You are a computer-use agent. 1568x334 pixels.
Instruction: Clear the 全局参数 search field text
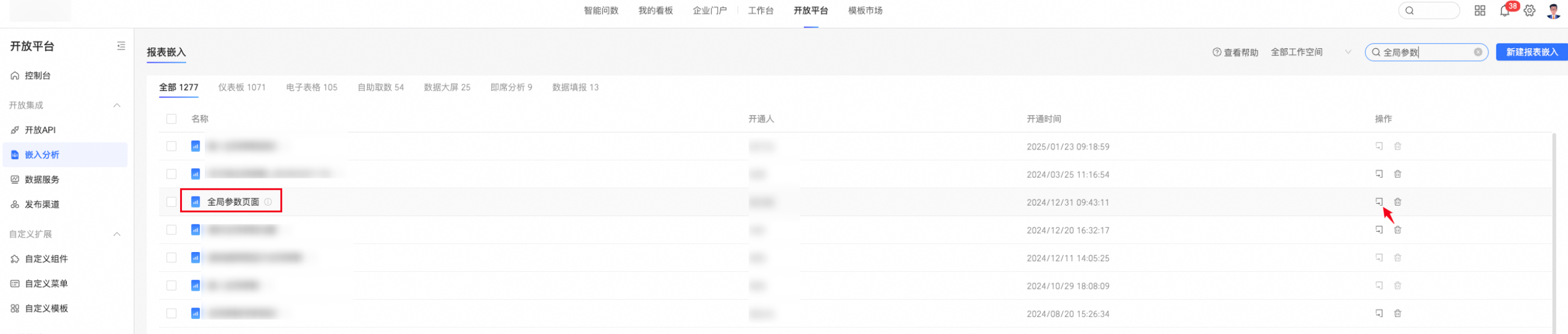1477,52
